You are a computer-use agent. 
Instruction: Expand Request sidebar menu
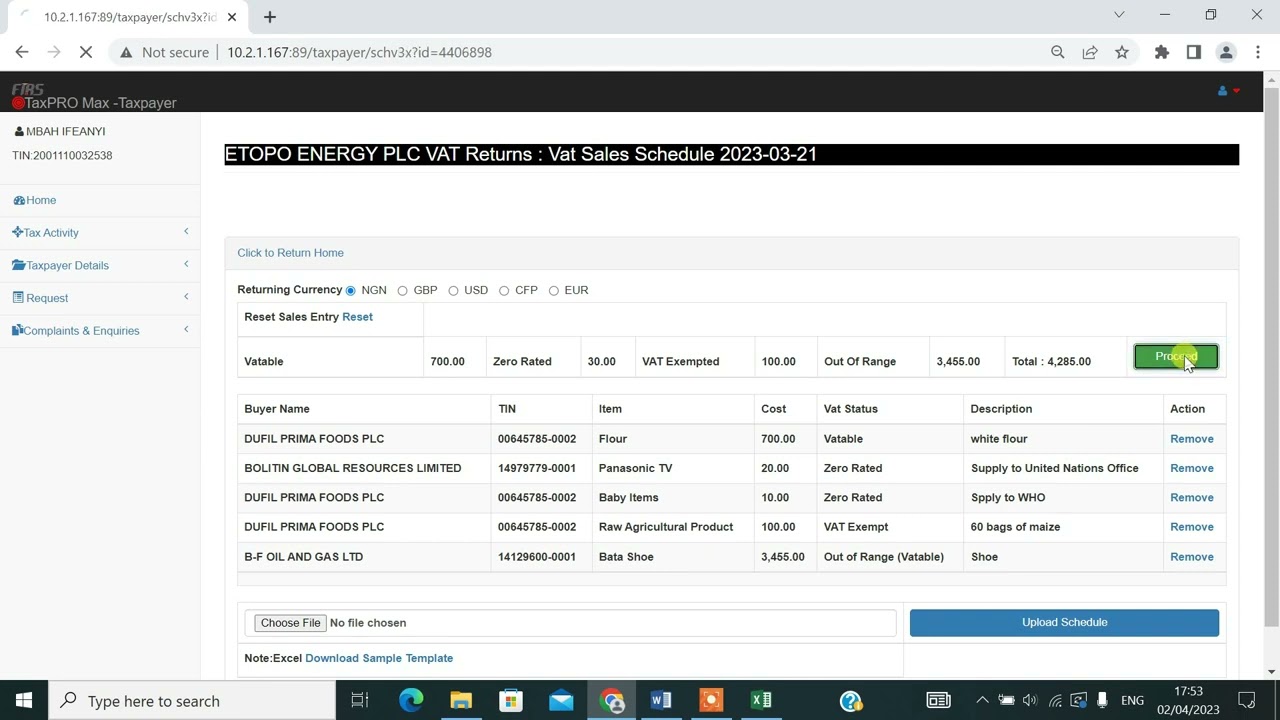click(100, 298)
